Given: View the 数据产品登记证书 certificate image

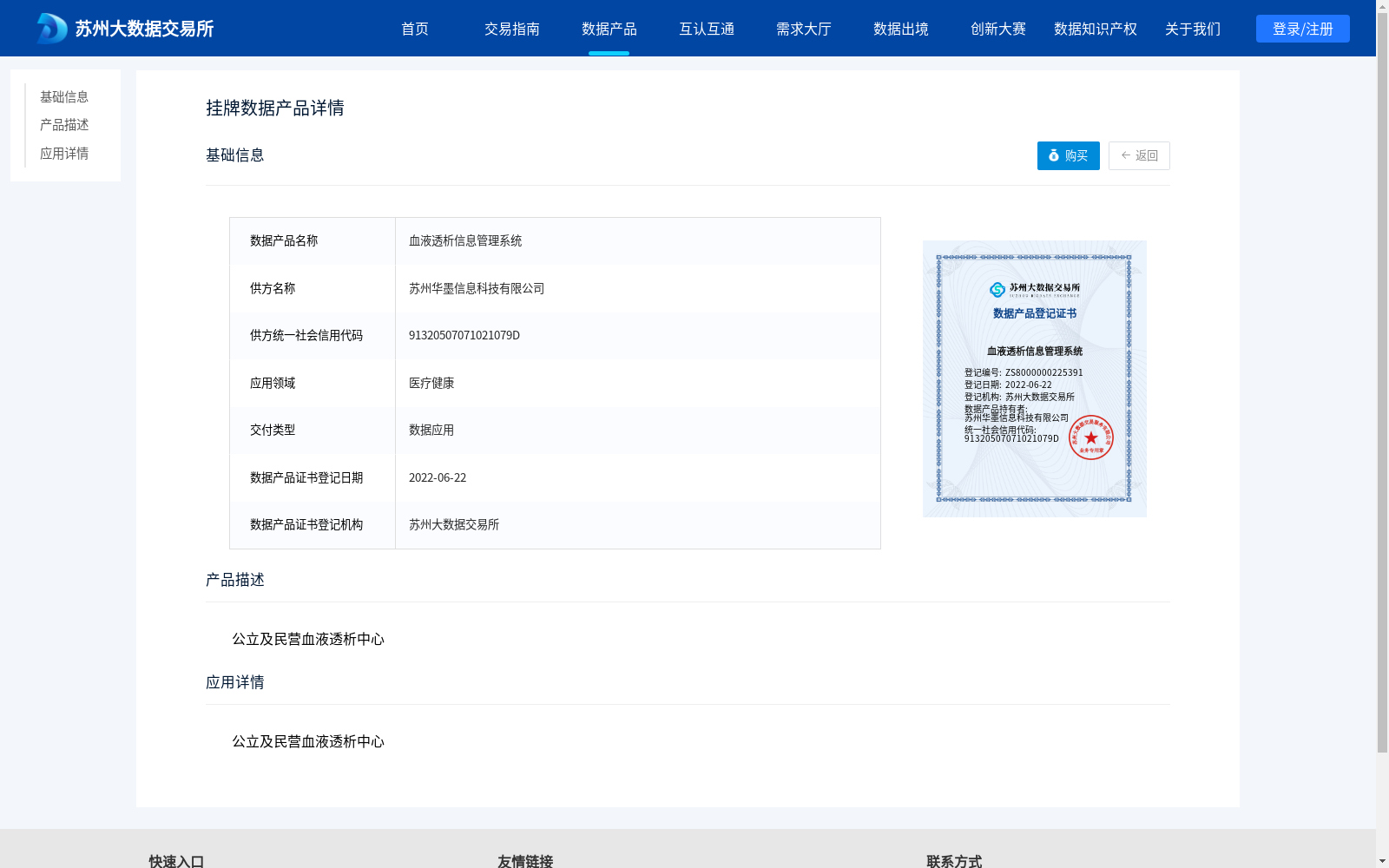Looking at the screenshot, I should (1035, 378).
